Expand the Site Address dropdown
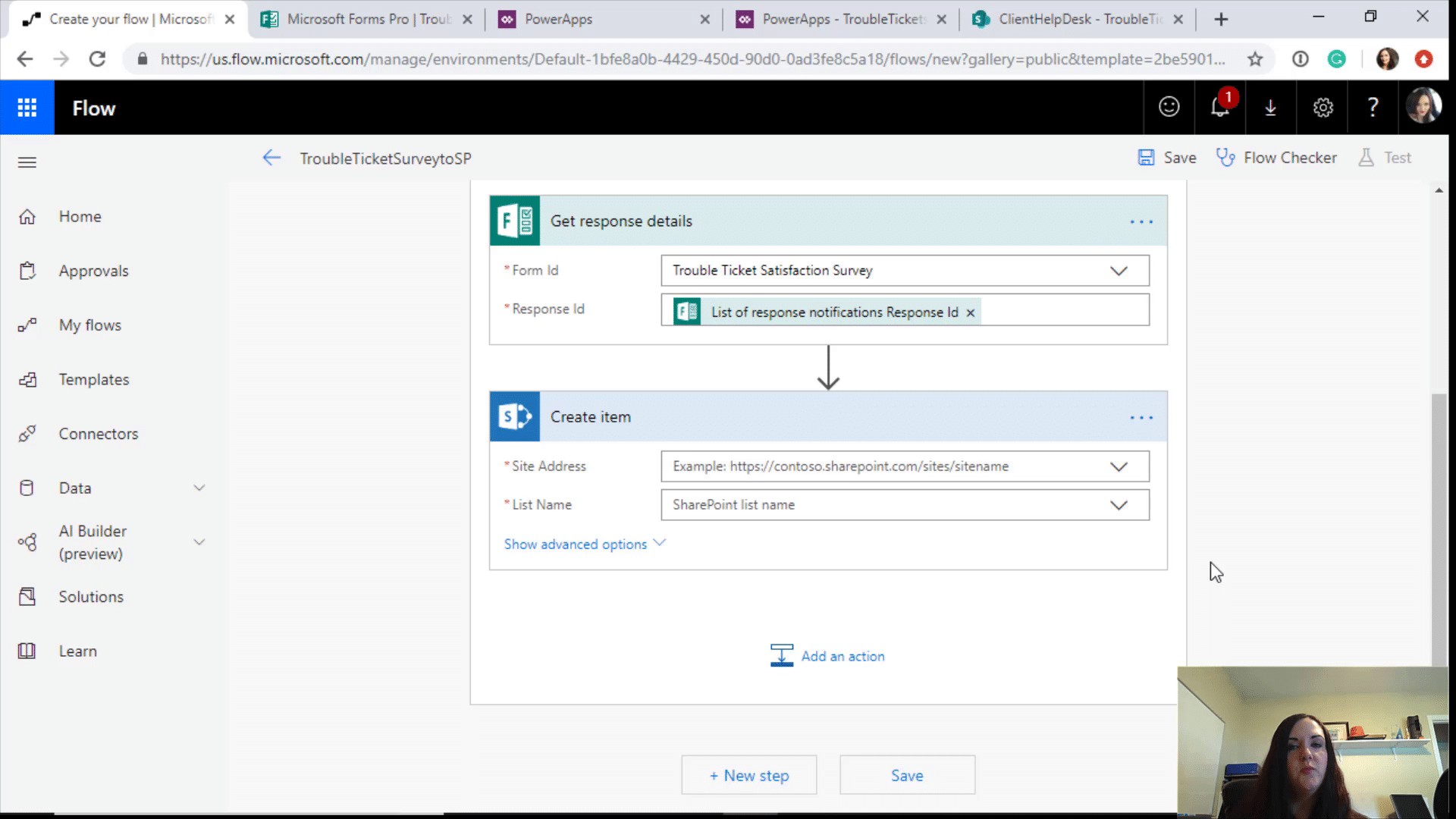1456x819 pixels. tap(1119, 466)
